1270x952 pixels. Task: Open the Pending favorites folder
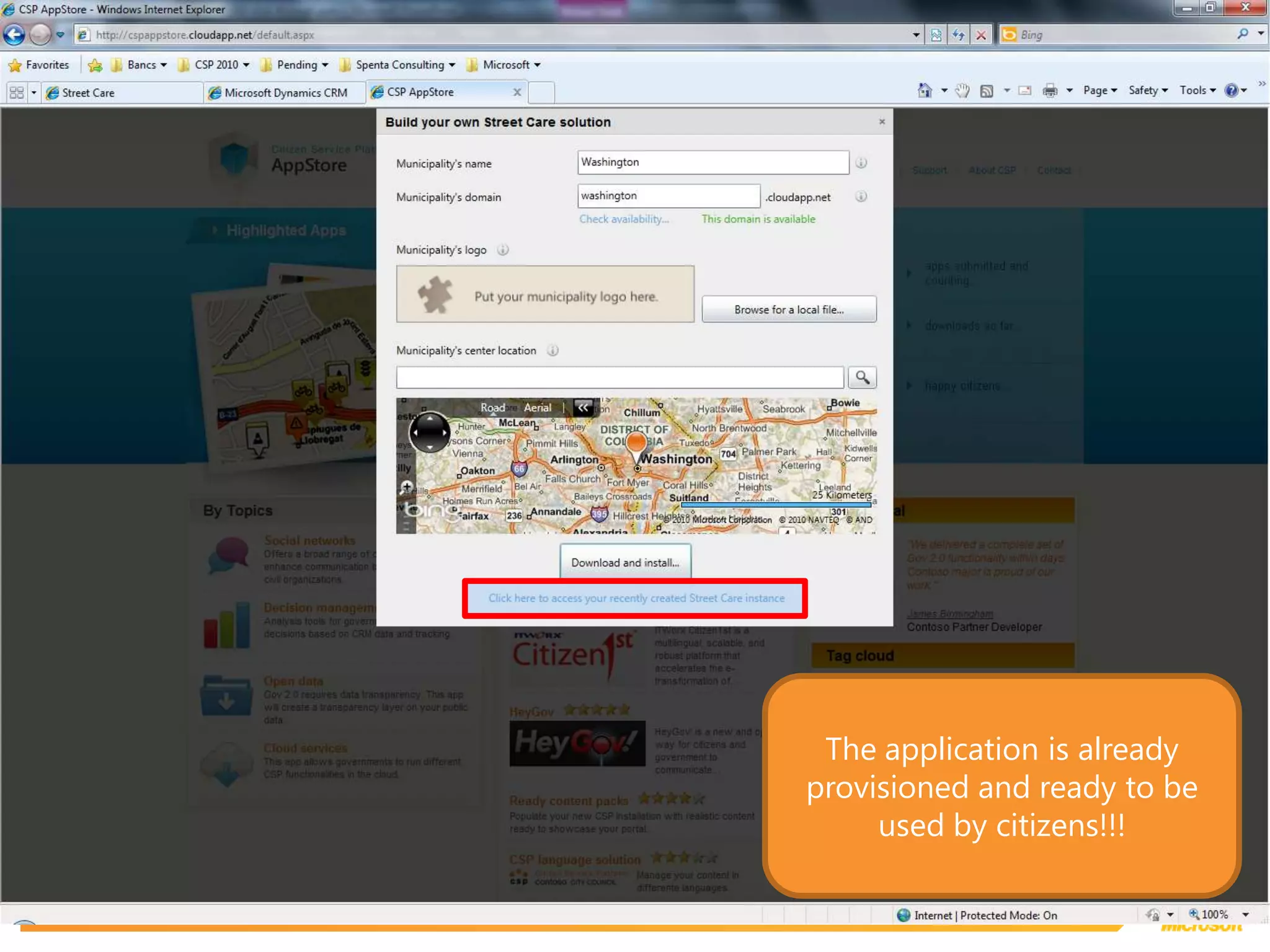[294, 64]
